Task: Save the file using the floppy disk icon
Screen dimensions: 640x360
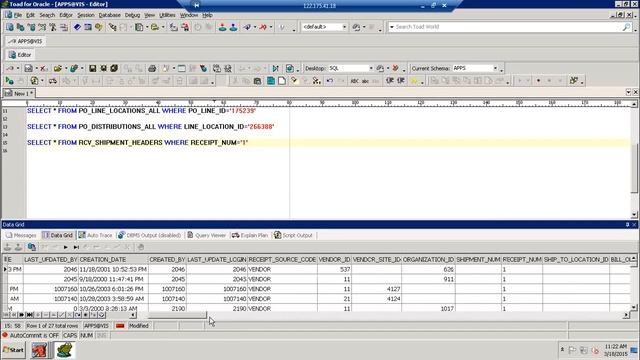Action: (x=93, y=68)
